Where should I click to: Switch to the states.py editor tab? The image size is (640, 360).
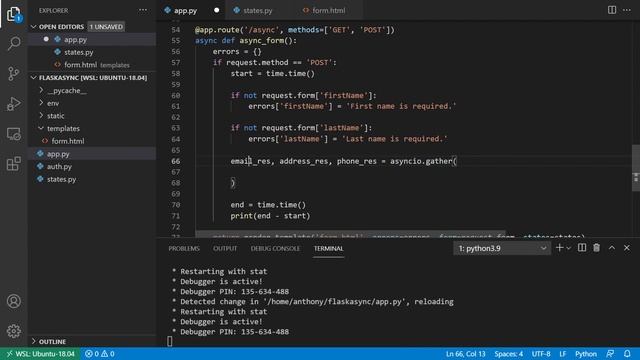(258, 11)
